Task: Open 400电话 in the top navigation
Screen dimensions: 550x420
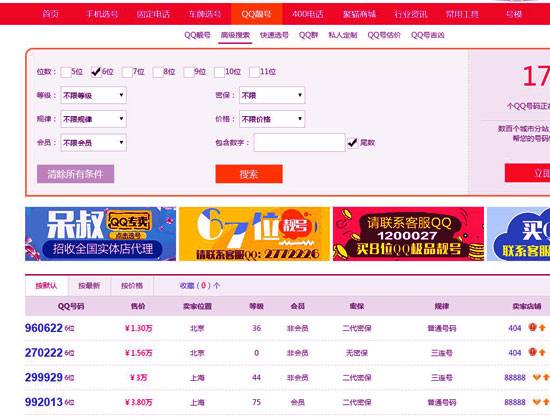Action: 308,14
